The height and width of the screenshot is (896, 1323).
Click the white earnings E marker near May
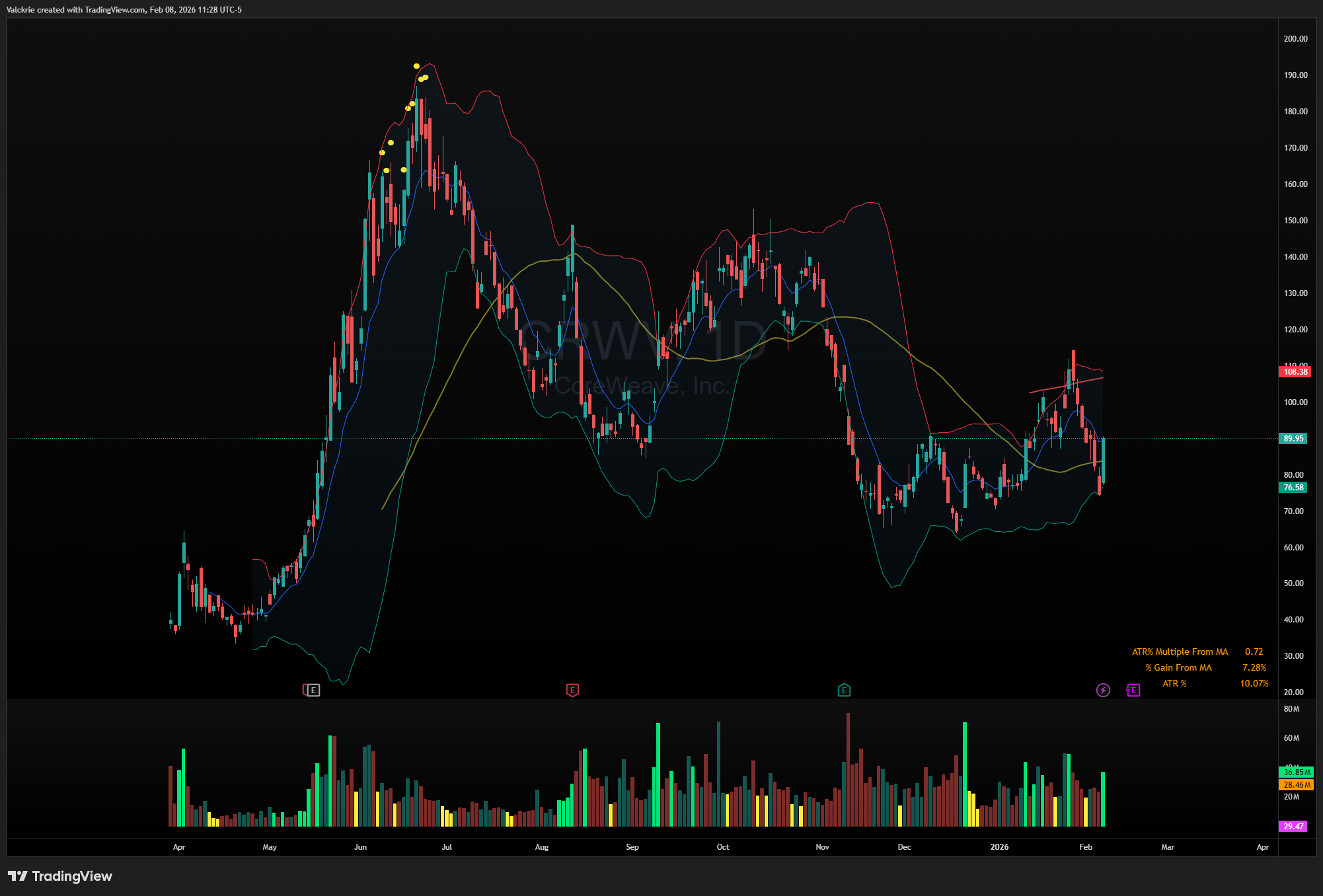tap(313, 690)
